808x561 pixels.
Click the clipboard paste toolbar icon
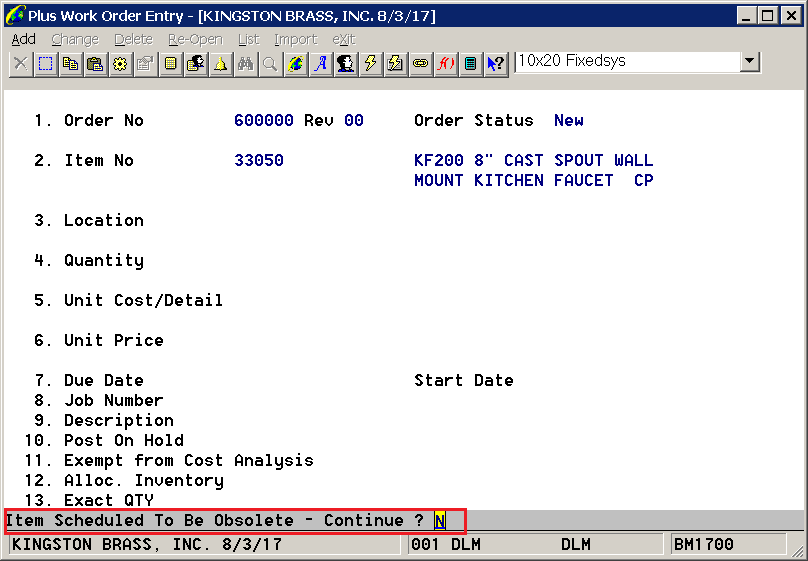(95, 64)
